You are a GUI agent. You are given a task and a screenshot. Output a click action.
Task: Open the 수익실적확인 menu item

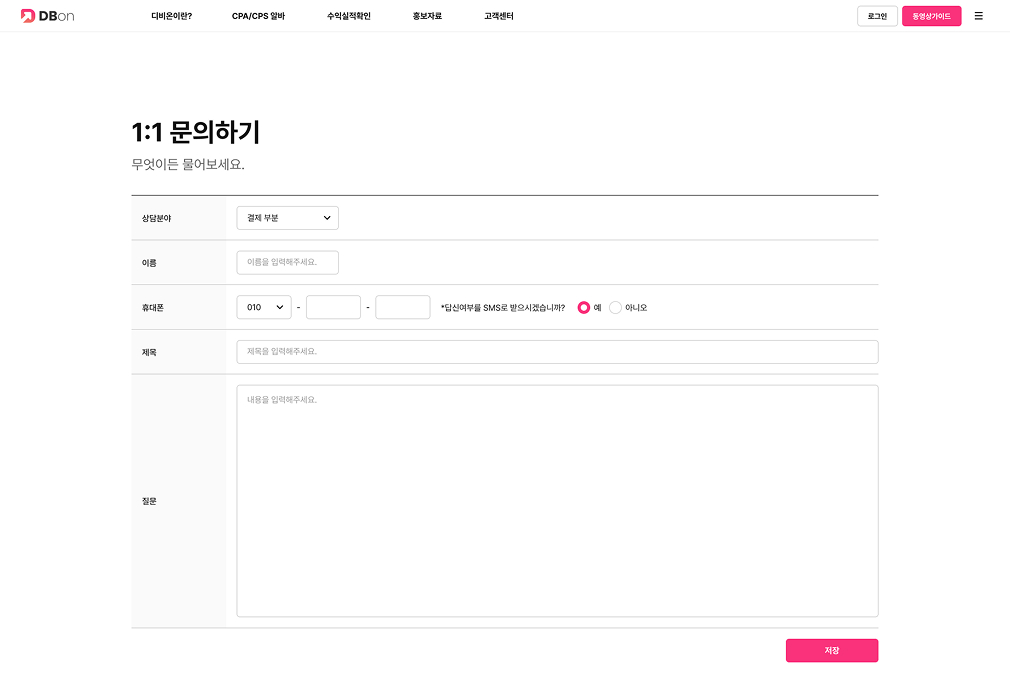pos(348,17)
